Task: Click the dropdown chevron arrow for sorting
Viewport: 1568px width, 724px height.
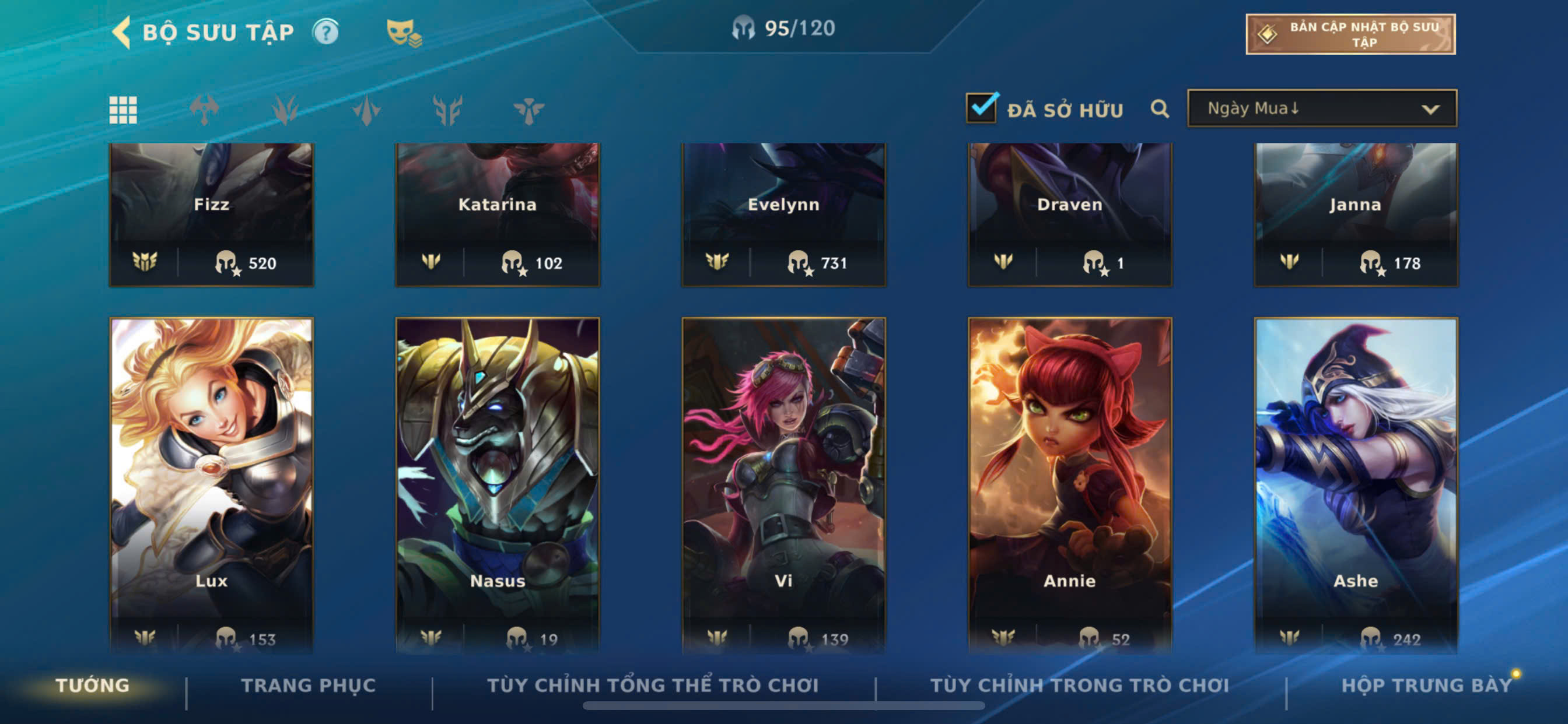Action: point(1430,110)
